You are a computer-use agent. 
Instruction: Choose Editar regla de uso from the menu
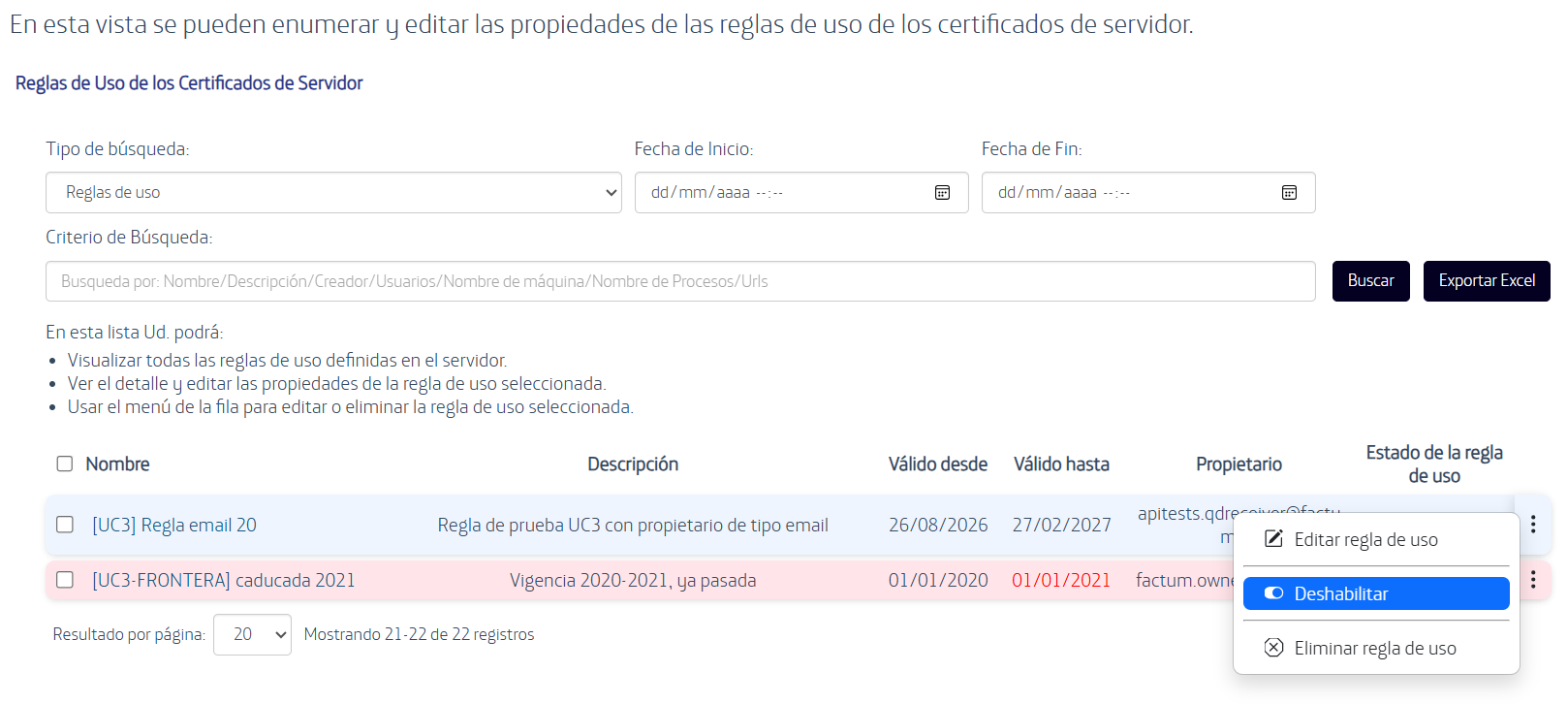[x=1376, y=539]
